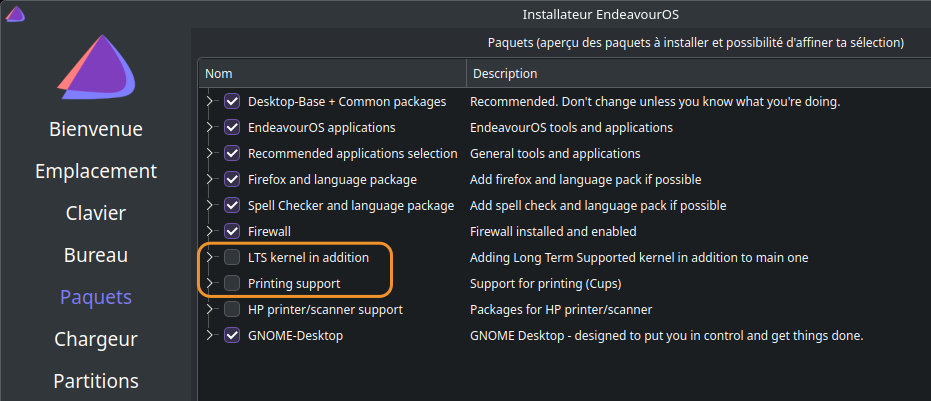Uncheck the GNOME-Desktop checkbox
Image resolution: width=931 pixels, height=401 pixels.
(x=232, y=336)
